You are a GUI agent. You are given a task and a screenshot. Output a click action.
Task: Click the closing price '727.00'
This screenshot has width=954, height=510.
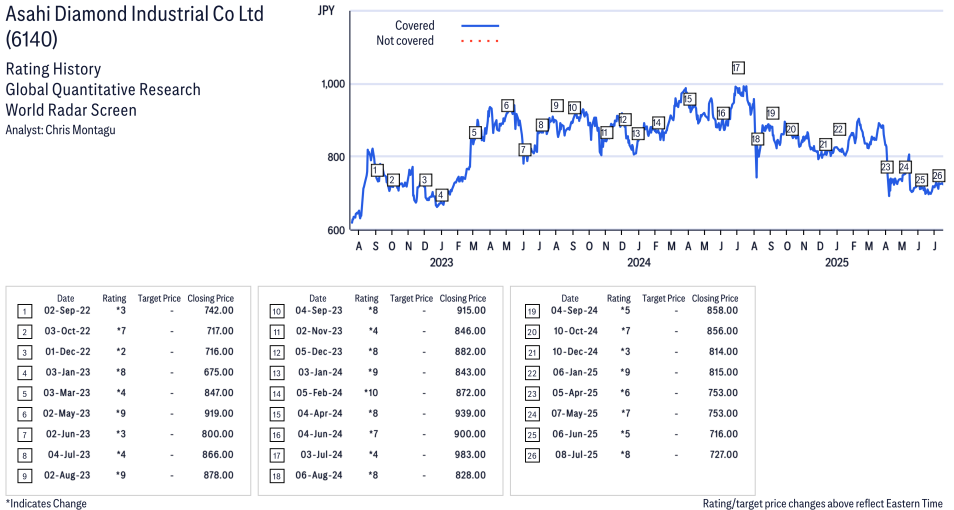coord(723,455)
